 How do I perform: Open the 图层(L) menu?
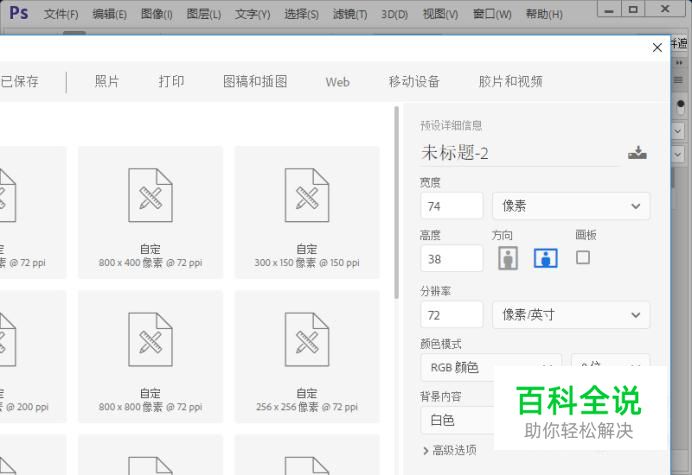click(203, 15)
